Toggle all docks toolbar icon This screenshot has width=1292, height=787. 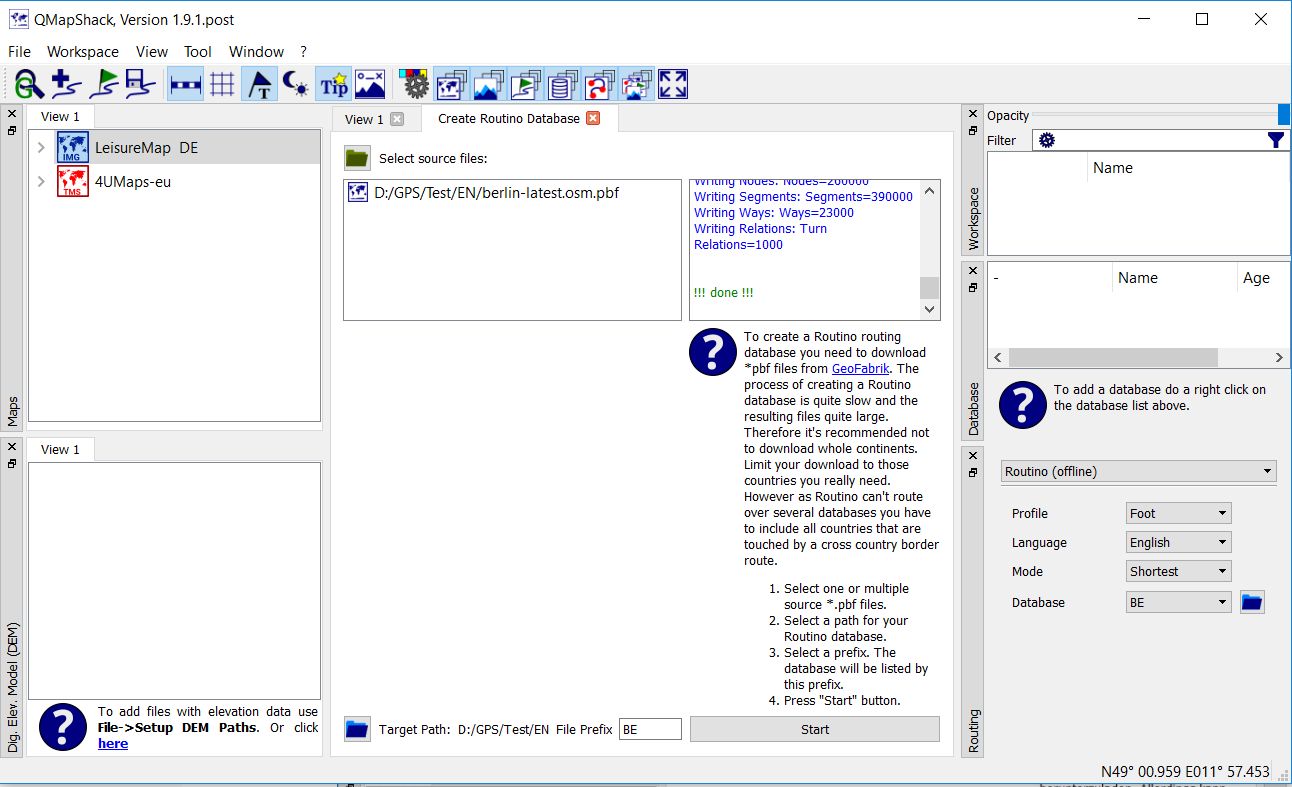pyautogui.click(x=637, y=84)
